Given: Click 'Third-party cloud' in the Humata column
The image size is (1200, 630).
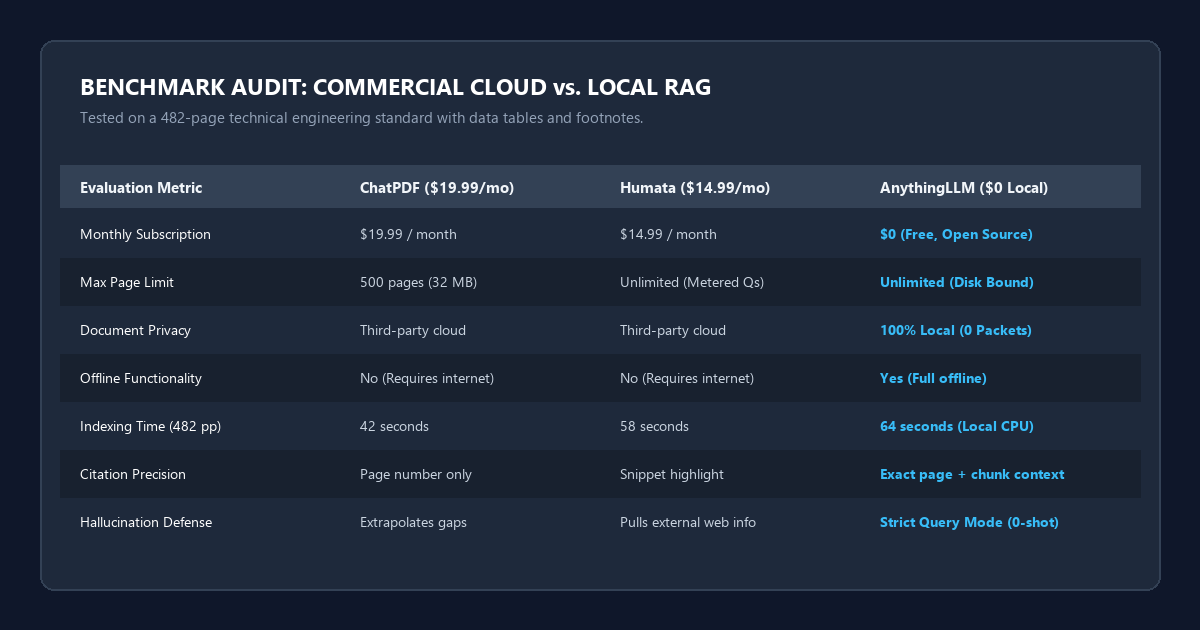Looking at the screenshot, I should click(673, 330).
